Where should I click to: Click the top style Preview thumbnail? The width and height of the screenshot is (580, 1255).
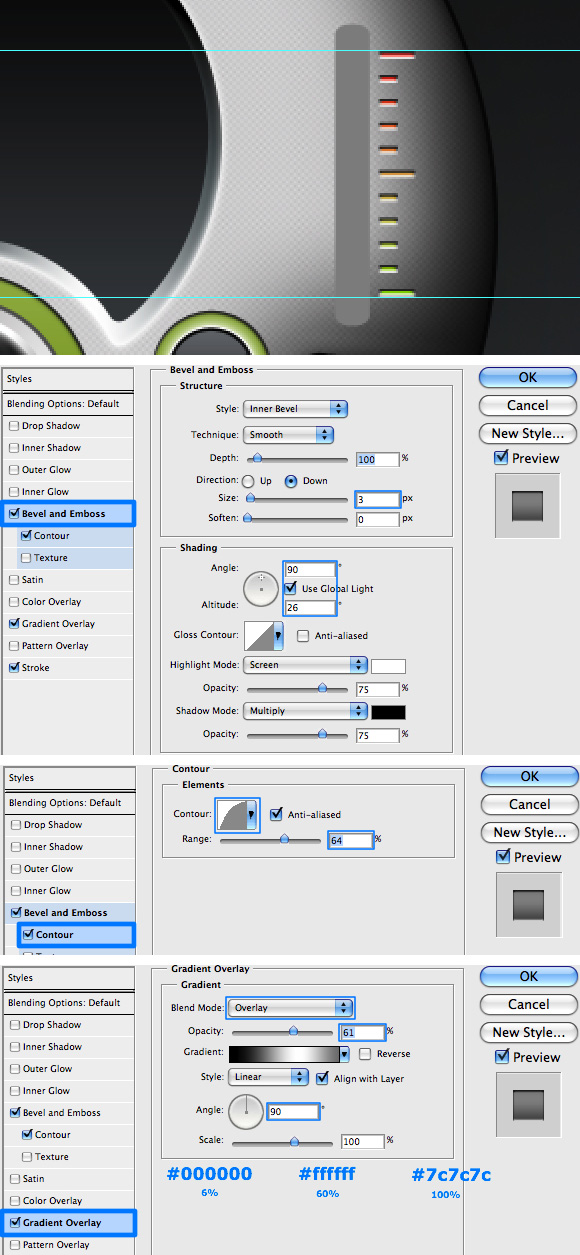(527, 505)
